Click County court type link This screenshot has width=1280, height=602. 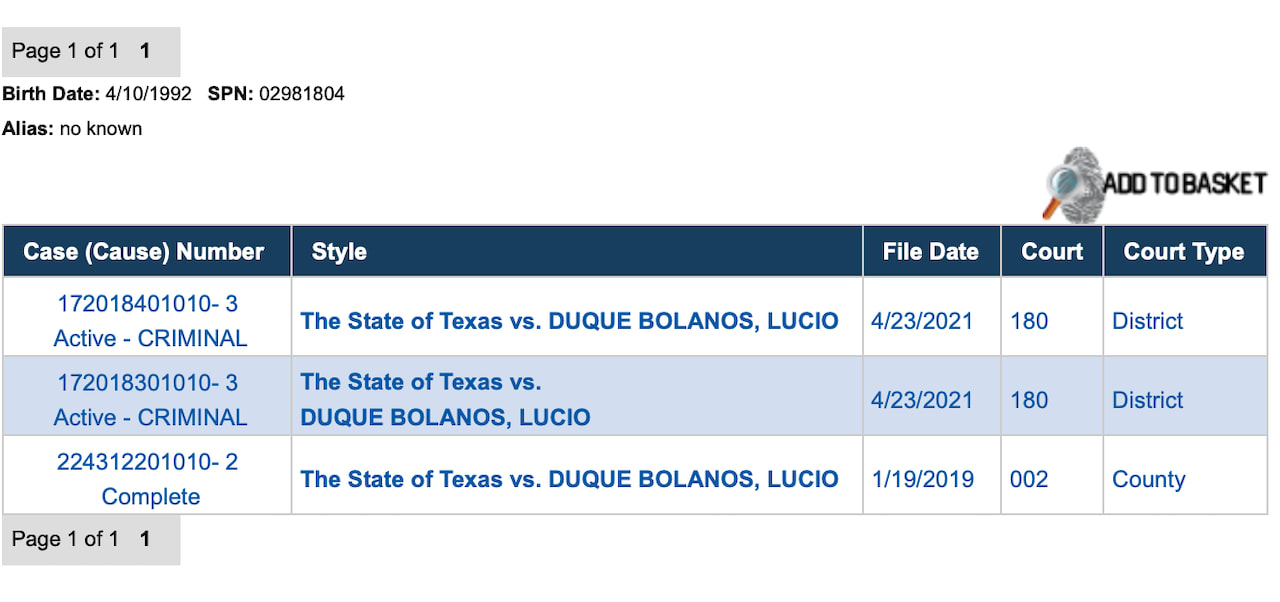(x=1148, y=479)
